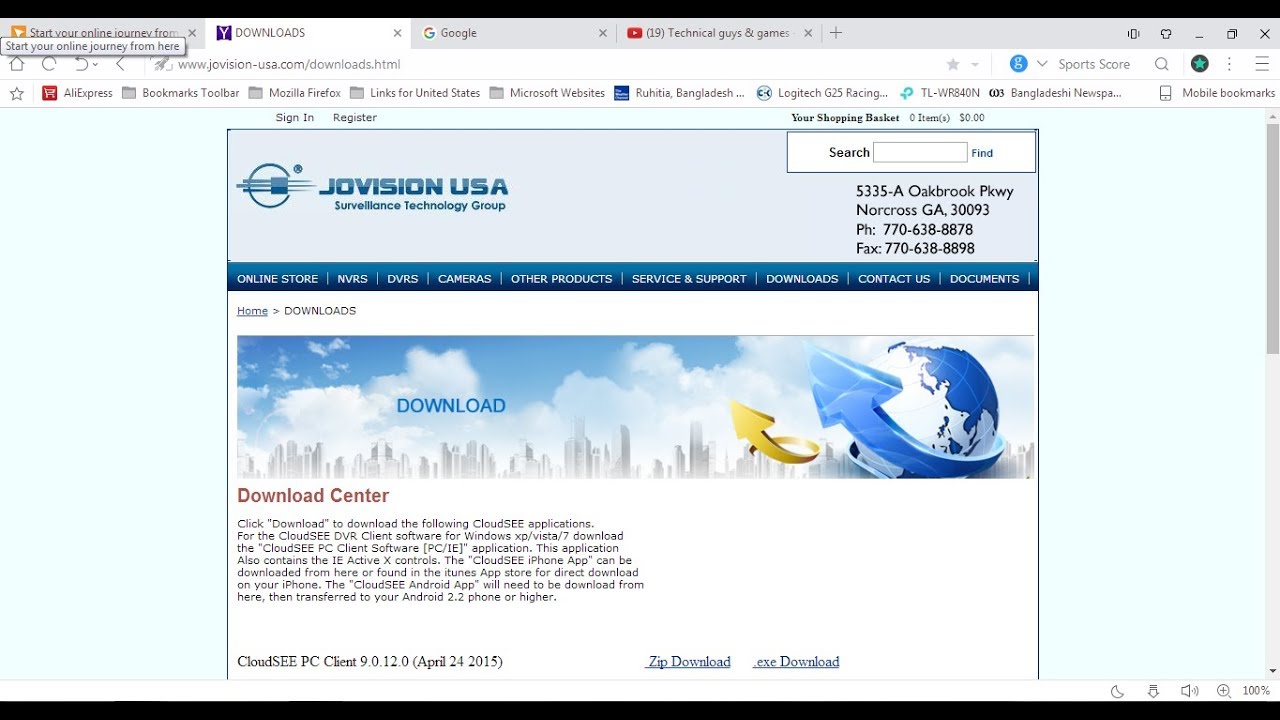This screenshot has width=1280, height=720.
Task: Click the undo closed tab arrow icon
Action: [81, 64]
